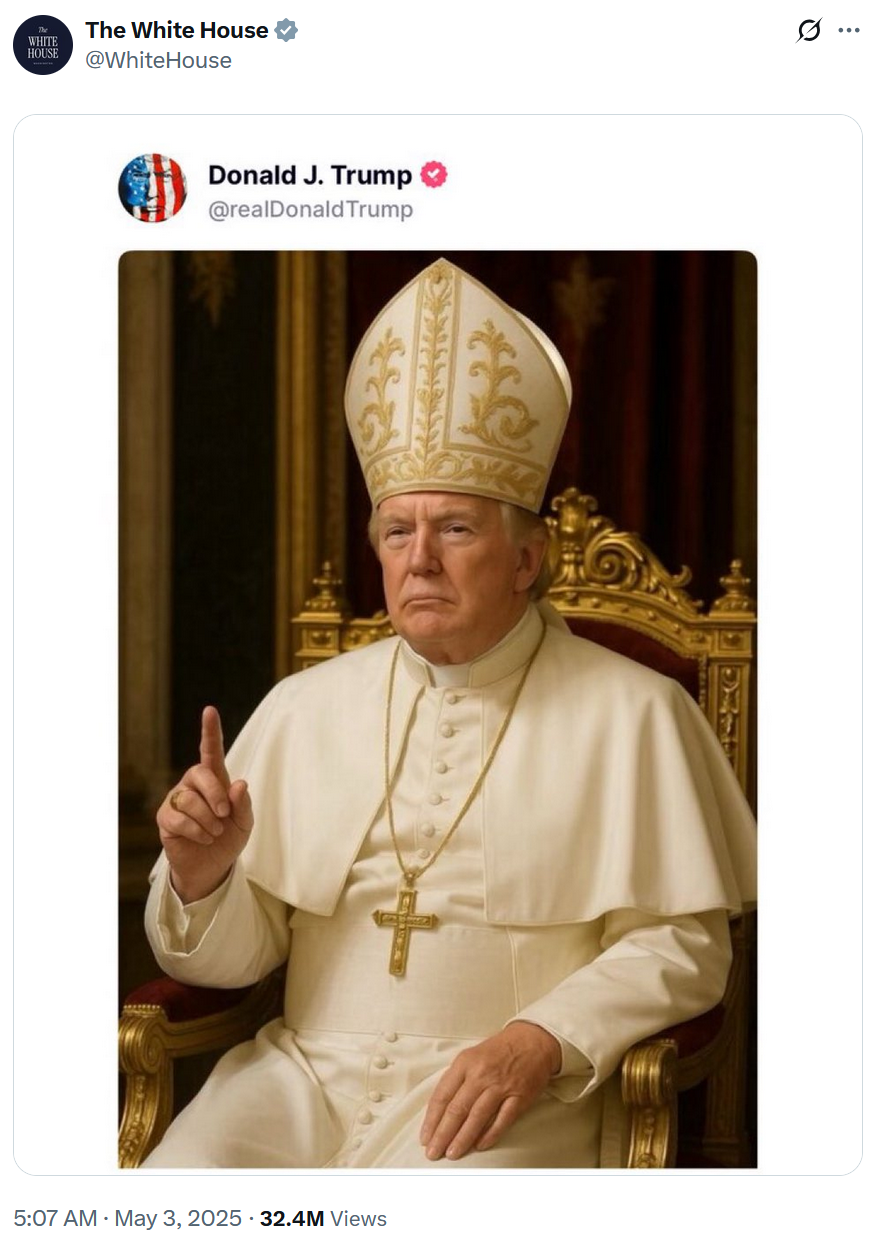This screenshot has height=1241, width=879.
Task: Click the pink verified badge beside Donald J. Trump
Action: click(434, 175)
